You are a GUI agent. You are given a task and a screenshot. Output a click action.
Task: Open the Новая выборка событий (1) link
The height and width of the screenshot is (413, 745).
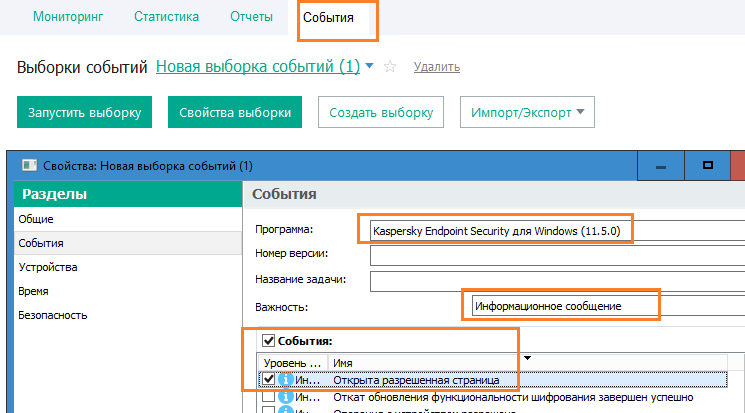tap(258, 67)
